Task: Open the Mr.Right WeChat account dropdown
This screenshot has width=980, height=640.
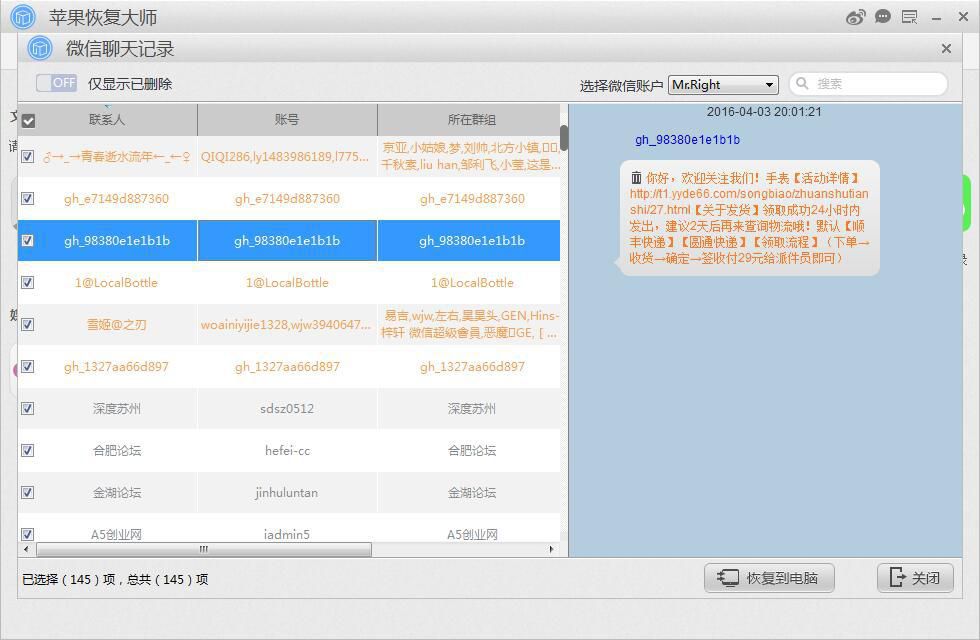Action: 720,84
